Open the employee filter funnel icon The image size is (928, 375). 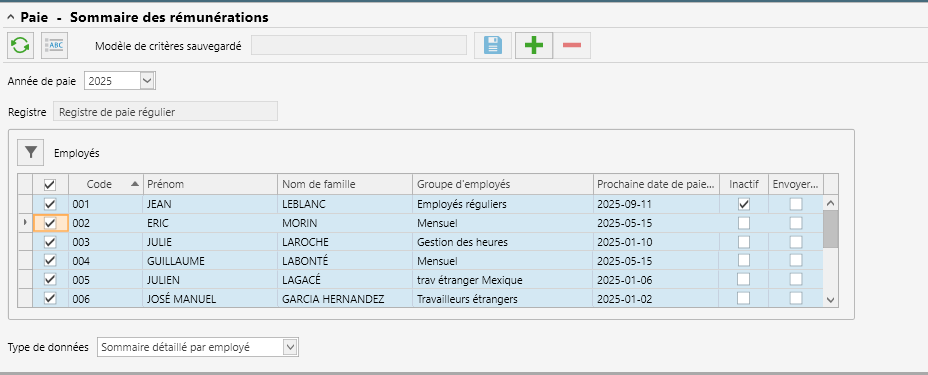click(31, 153)
